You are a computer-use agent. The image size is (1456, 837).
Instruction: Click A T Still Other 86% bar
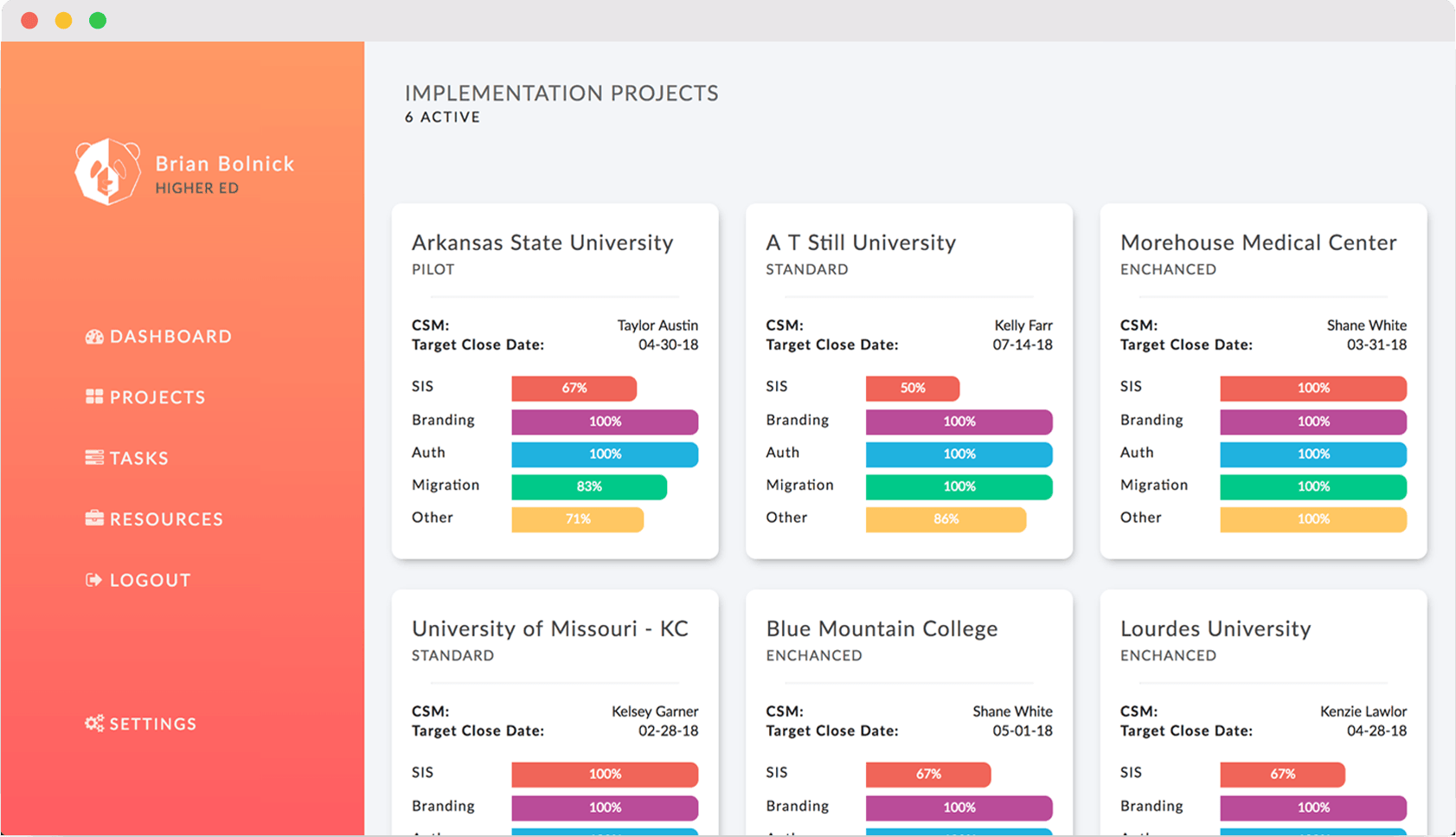coord(946,519)
